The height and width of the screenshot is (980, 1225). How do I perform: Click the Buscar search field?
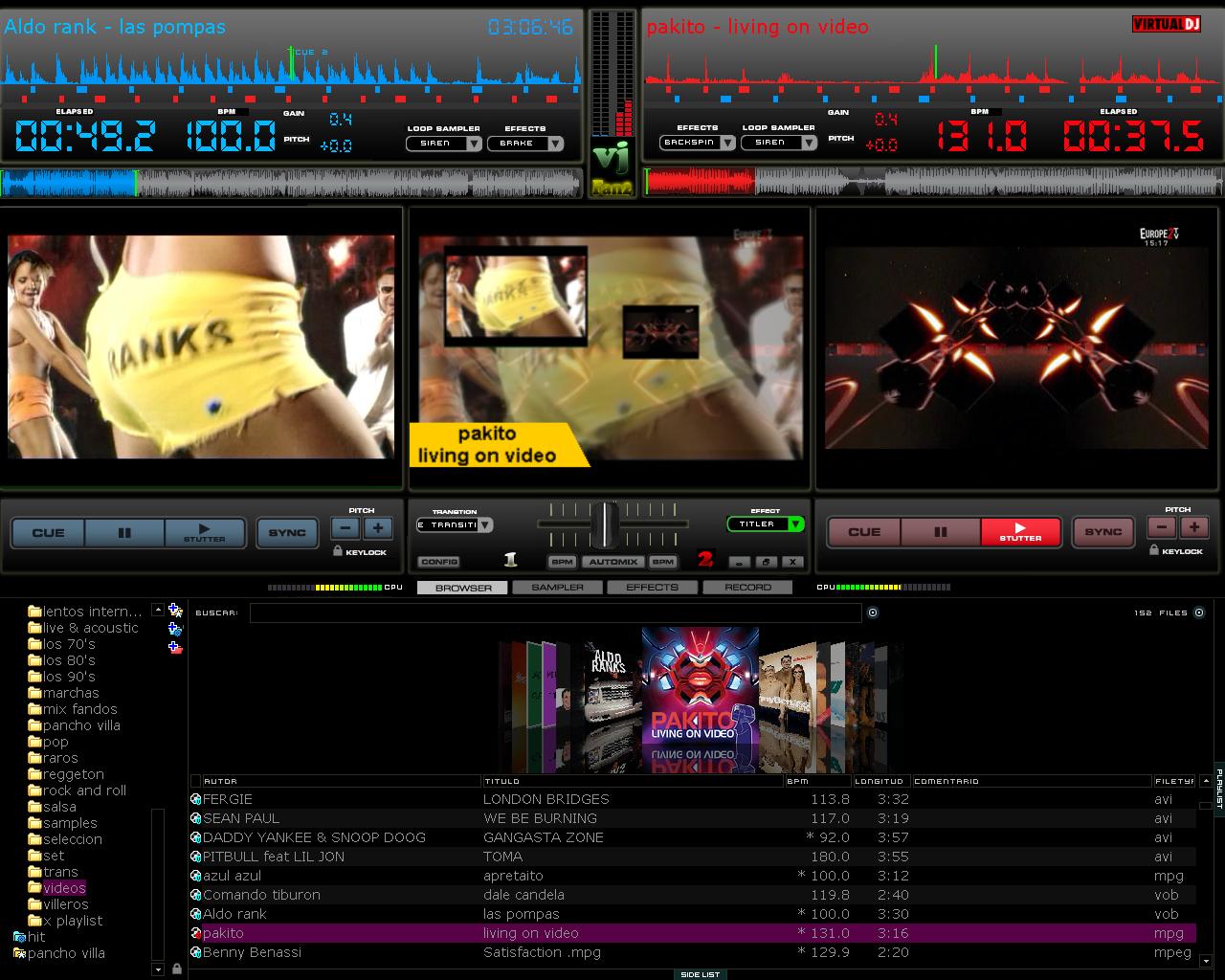click(x=555, y=612)
